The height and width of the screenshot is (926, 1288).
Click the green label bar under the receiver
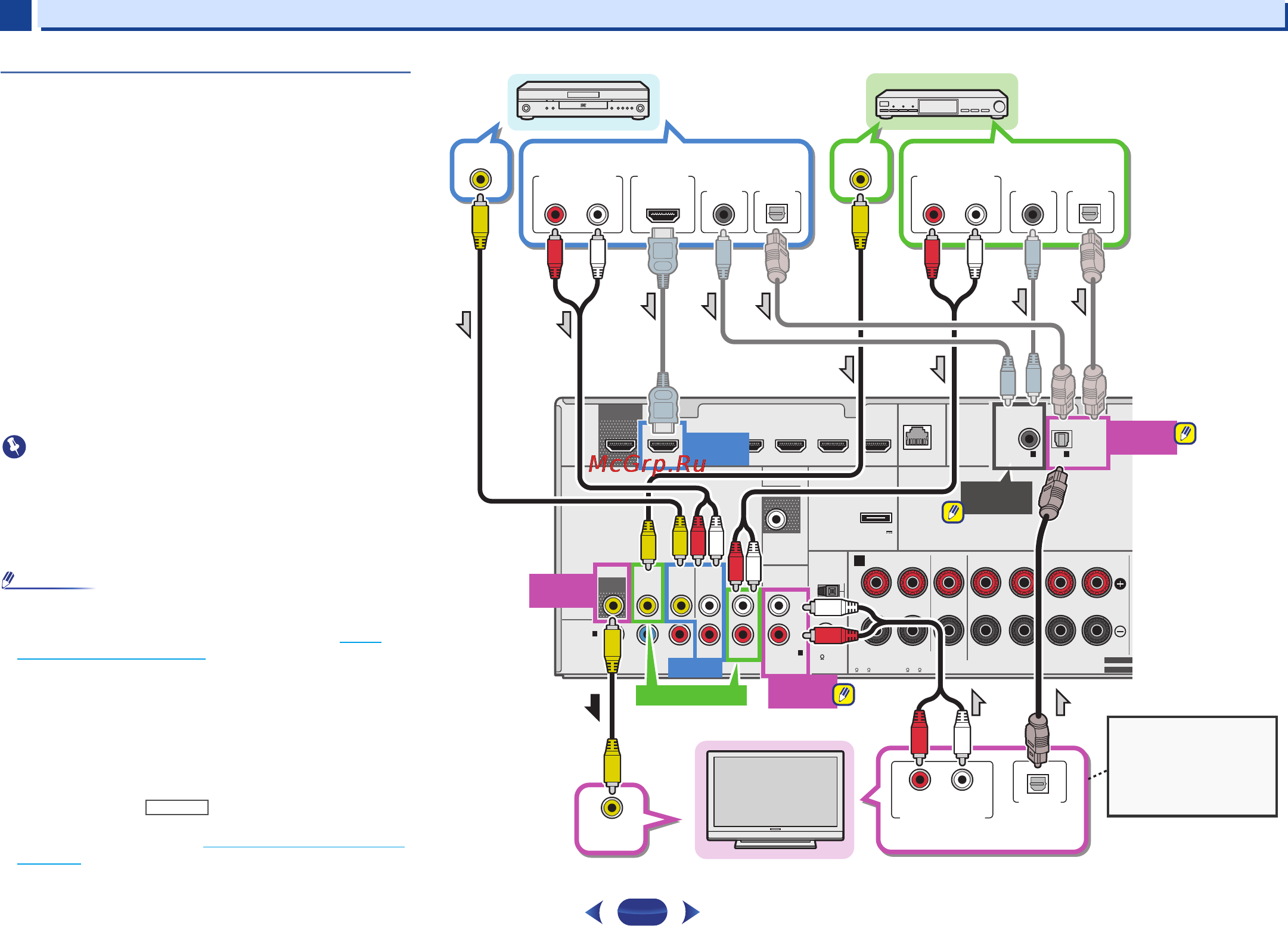(x=691, y=695)
